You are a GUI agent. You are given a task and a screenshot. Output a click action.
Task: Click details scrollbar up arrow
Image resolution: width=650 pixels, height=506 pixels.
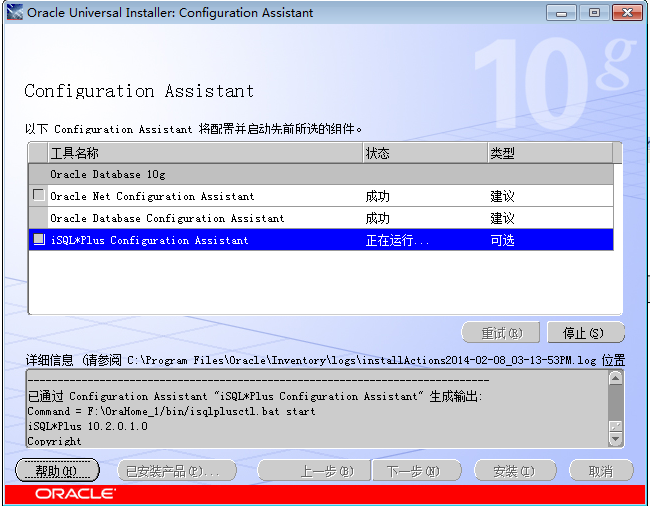click(616, 378)
